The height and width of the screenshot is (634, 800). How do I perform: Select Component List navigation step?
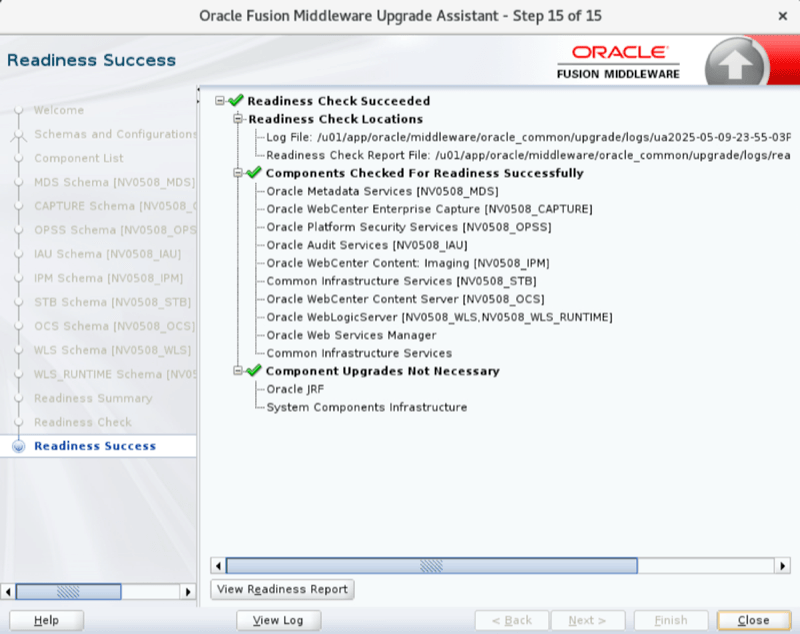(x=79, y=158)
